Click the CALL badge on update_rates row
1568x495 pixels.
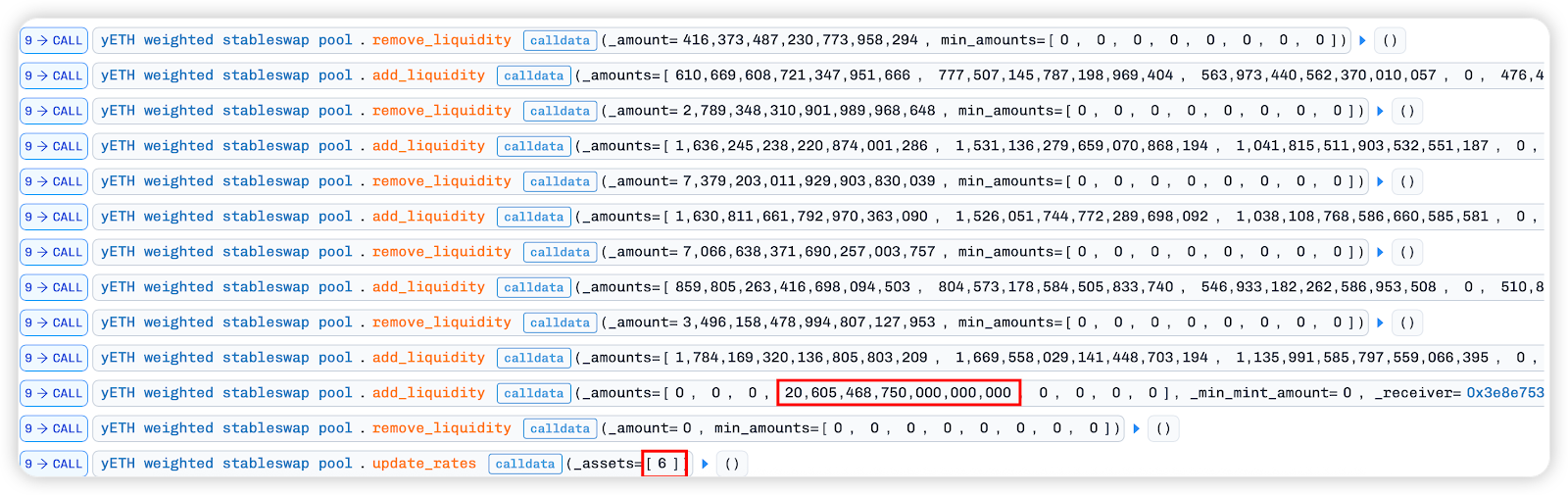pos(54,465)
